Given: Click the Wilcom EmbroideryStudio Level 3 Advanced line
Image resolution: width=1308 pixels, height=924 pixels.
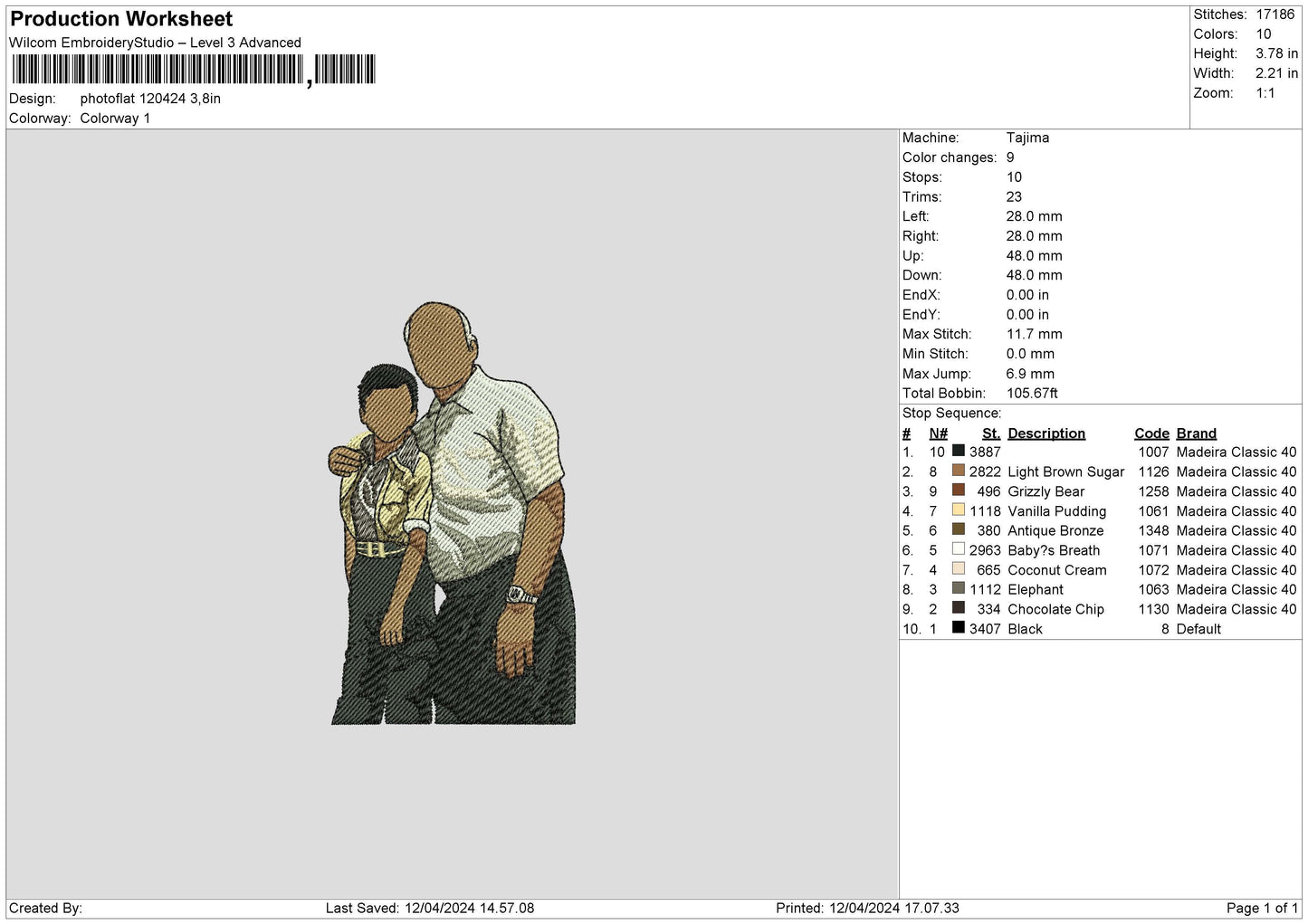Looking at the screenshot, I should [155, 43].
